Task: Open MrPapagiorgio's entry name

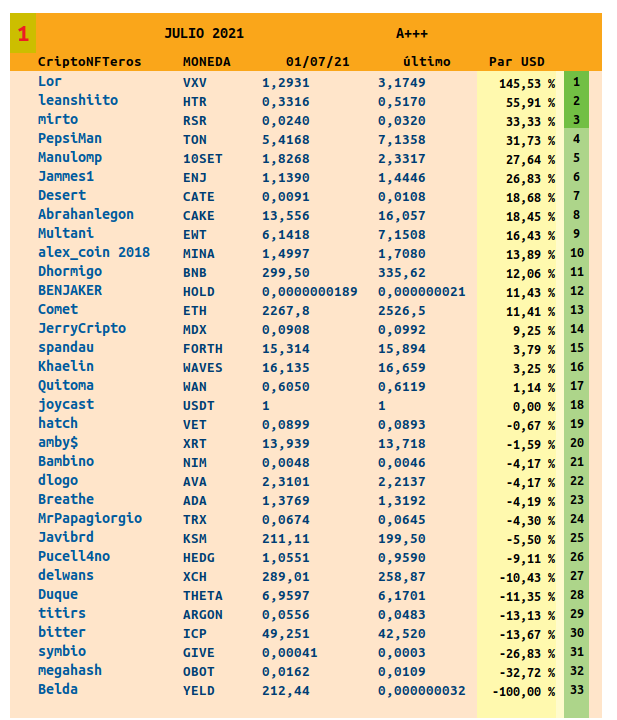Action: [90, 518]
